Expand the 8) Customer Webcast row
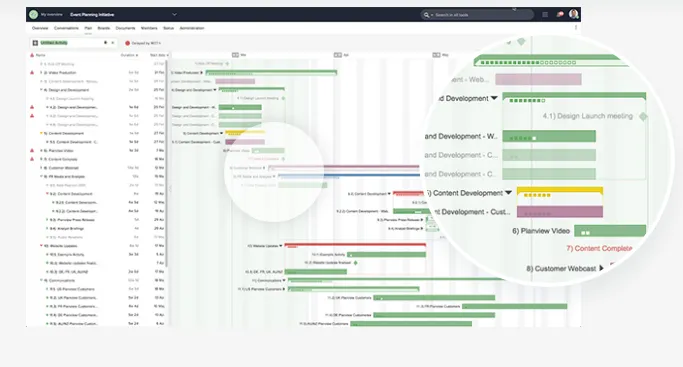The width and height of the screenshot is (683, 367). pyautogui.click(x=41, y=168)
